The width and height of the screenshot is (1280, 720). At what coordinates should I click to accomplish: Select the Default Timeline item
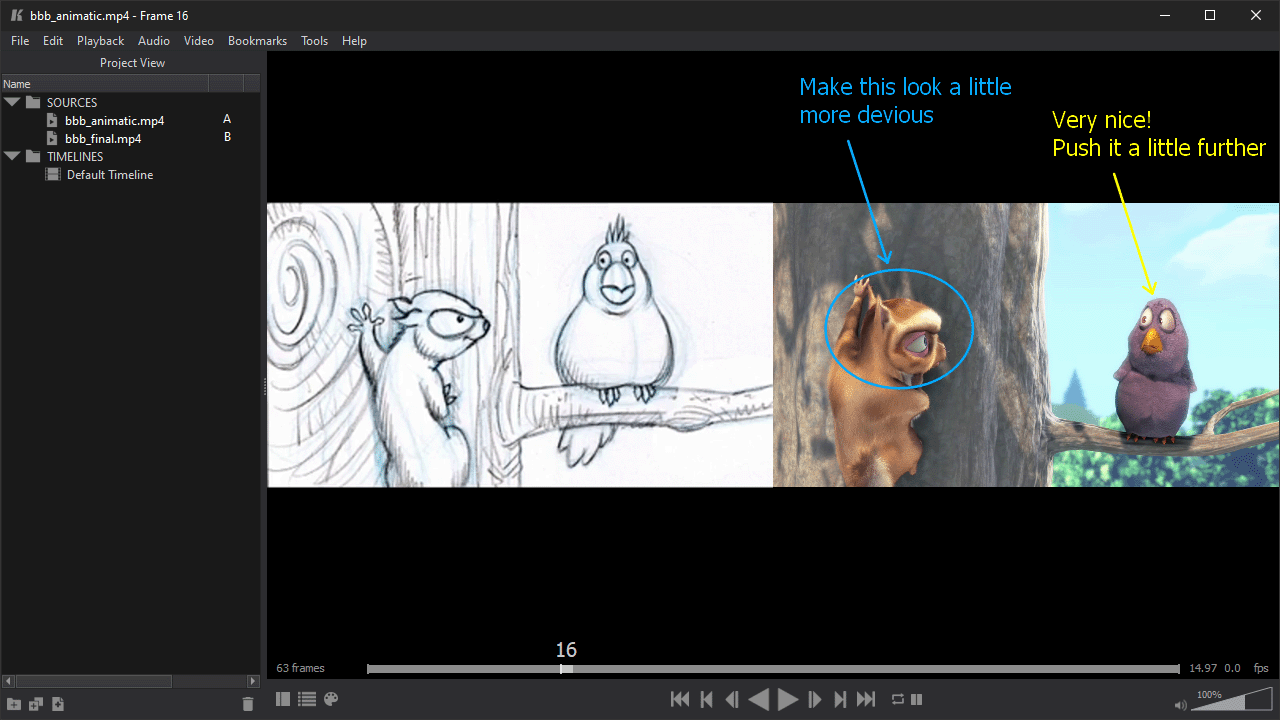(110, 175)
